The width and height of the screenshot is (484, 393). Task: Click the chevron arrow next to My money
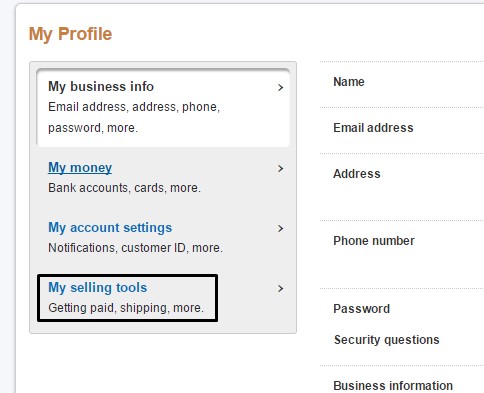click(x=280, y=169)
